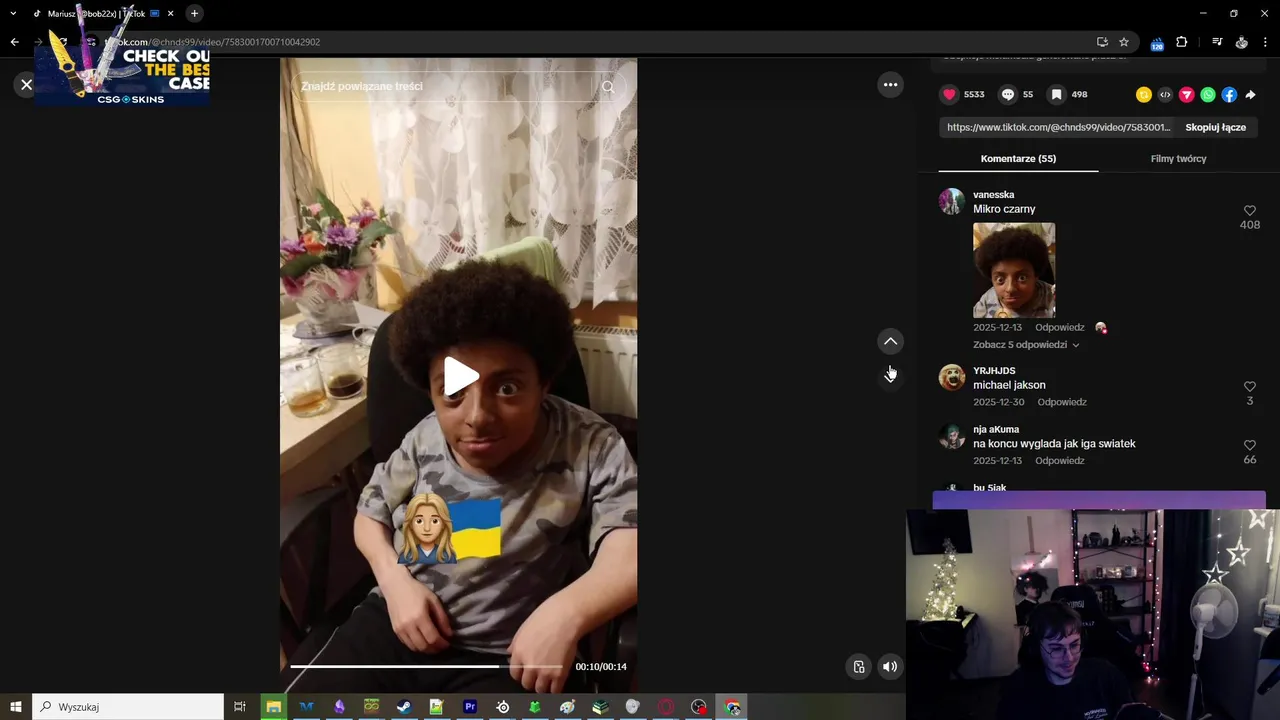Like the 'michael jakson' comment

(x=1249, y=386)
